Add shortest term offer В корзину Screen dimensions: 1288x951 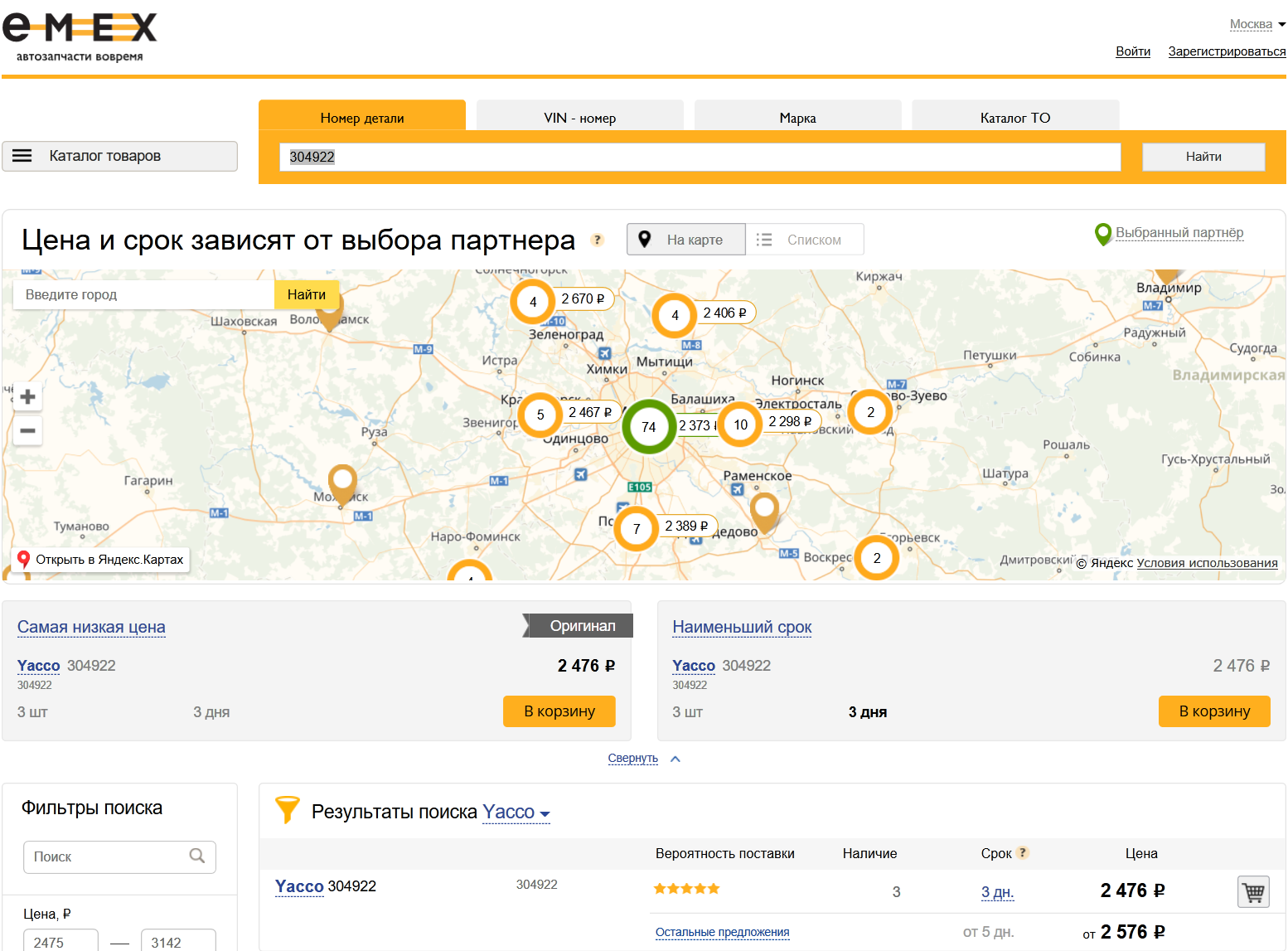[x=1214, y=711]
